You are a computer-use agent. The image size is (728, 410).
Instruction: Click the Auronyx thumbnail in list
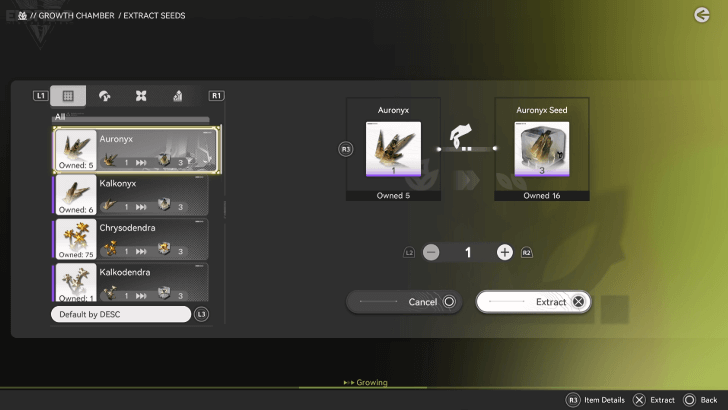coord(76,150)
